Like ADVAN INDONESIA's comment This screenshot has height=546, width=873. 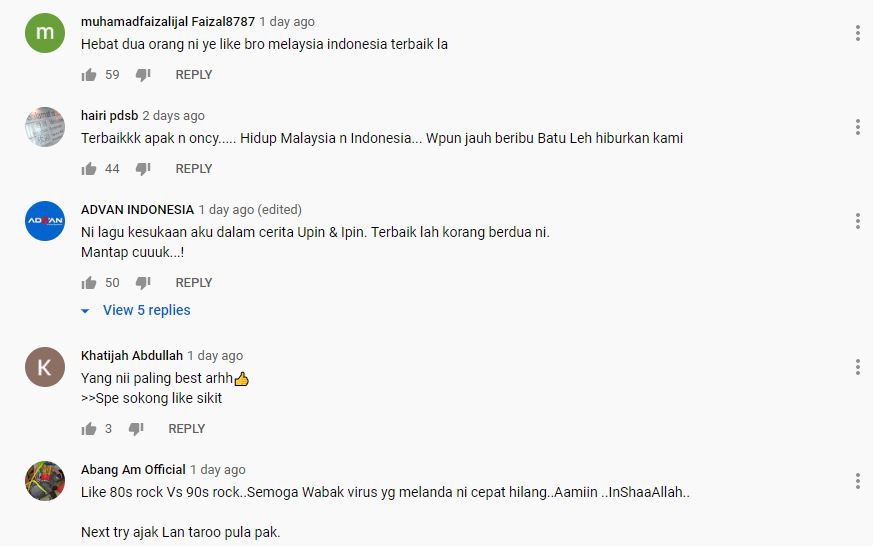click(x=89, y=283)
